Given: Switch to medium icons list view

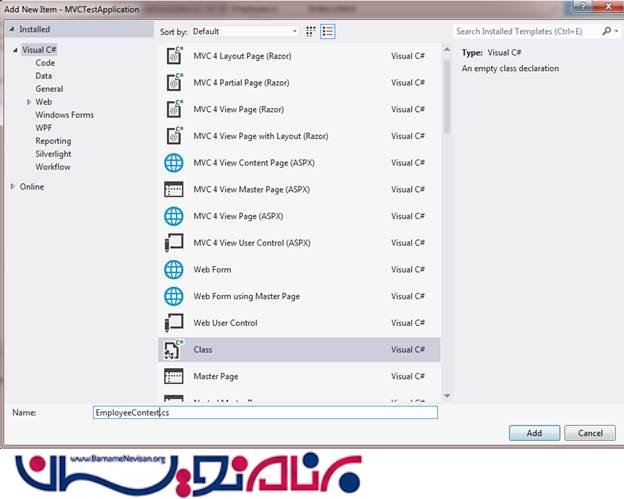Looking at the screenshot, I should click(328, 31).
